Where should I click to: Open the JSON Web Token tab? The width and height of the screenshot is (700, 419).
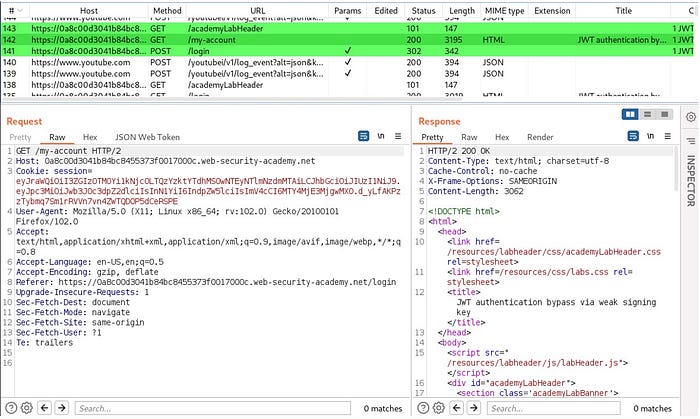147,137
